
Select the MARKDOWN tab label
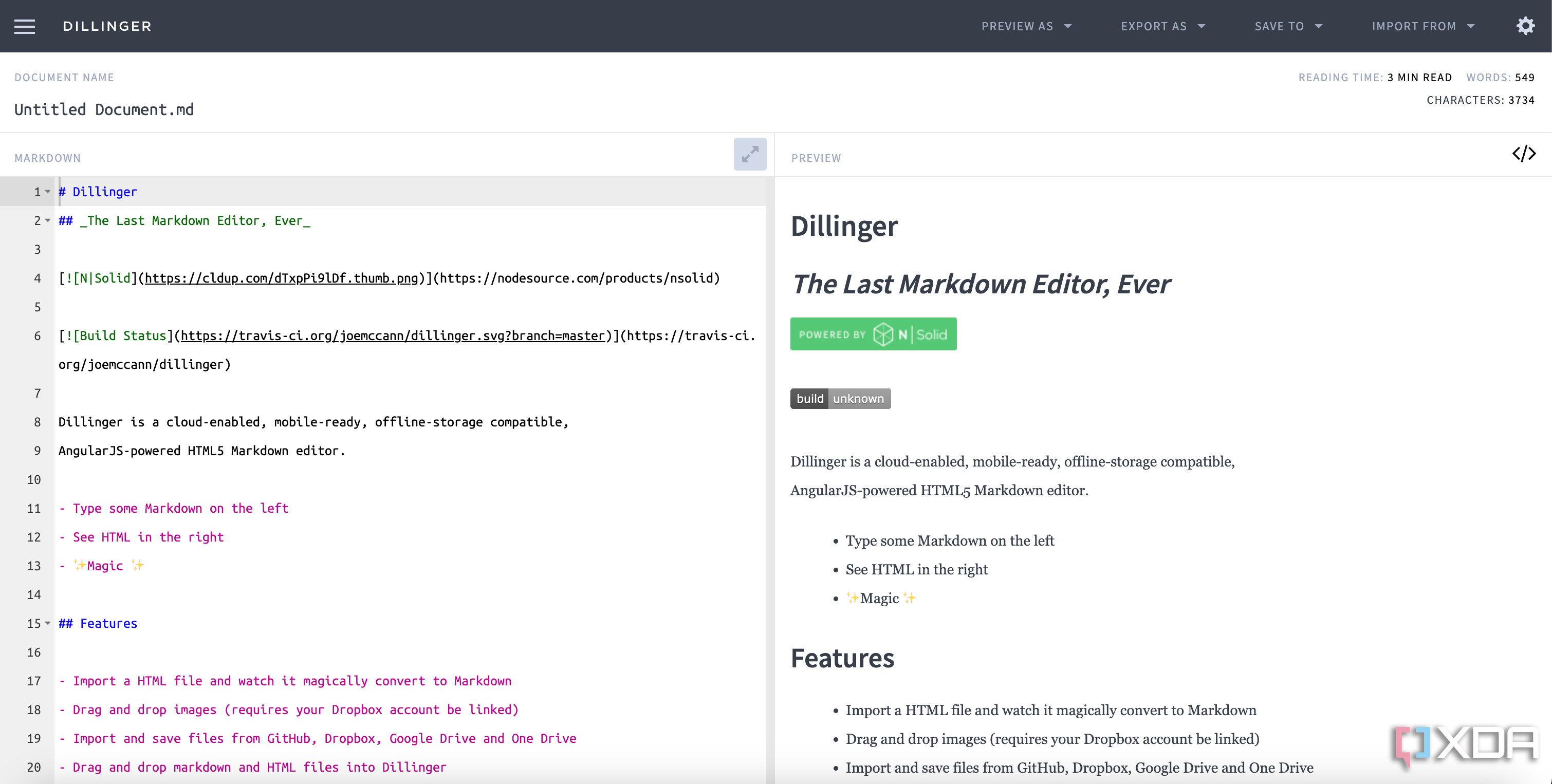tap(47, 157)
